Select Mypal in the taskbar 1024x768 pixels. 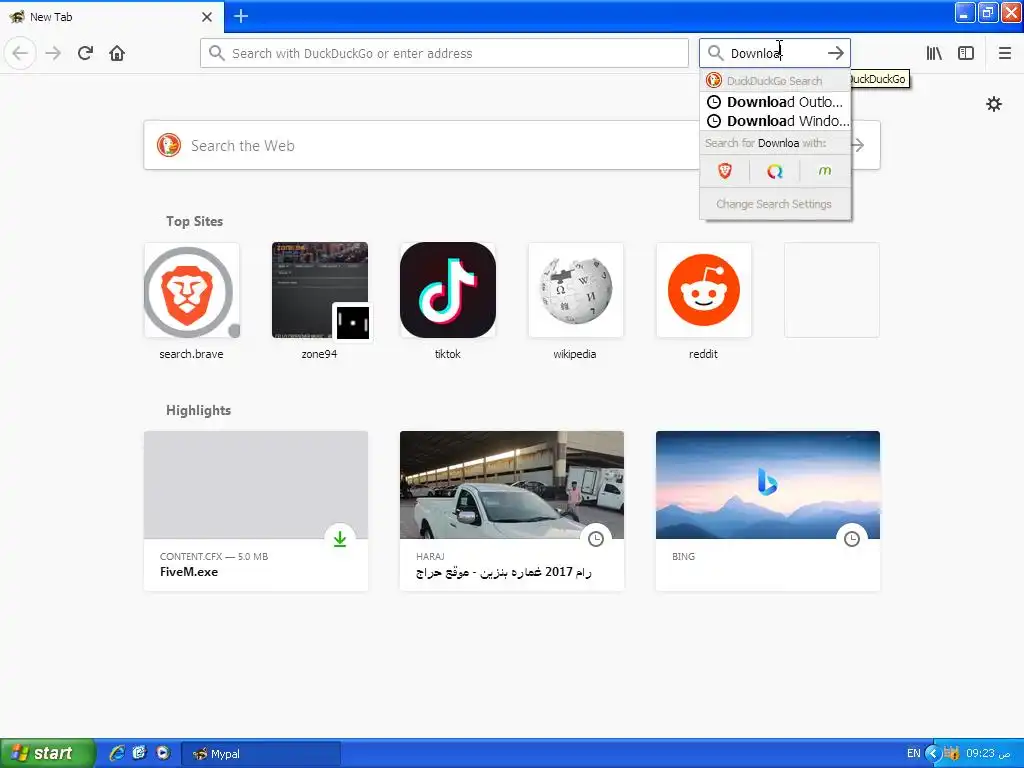tap(260, 754)
